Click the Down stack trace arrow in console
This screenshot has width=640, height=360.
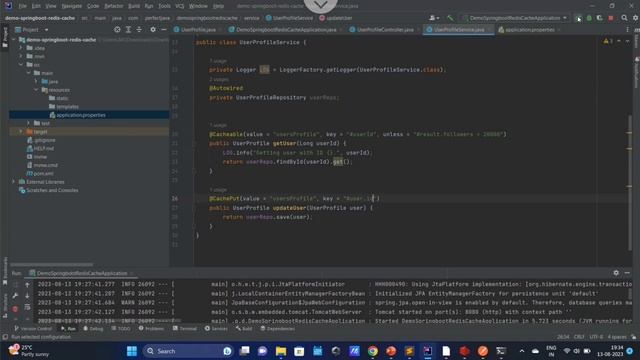[27, 296]
